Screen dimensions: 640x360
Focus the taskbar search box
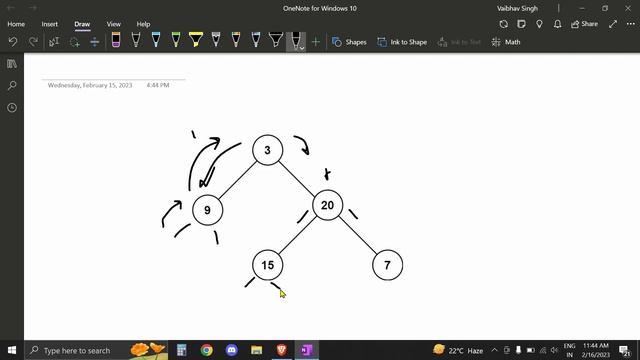(x=96, y=350)
